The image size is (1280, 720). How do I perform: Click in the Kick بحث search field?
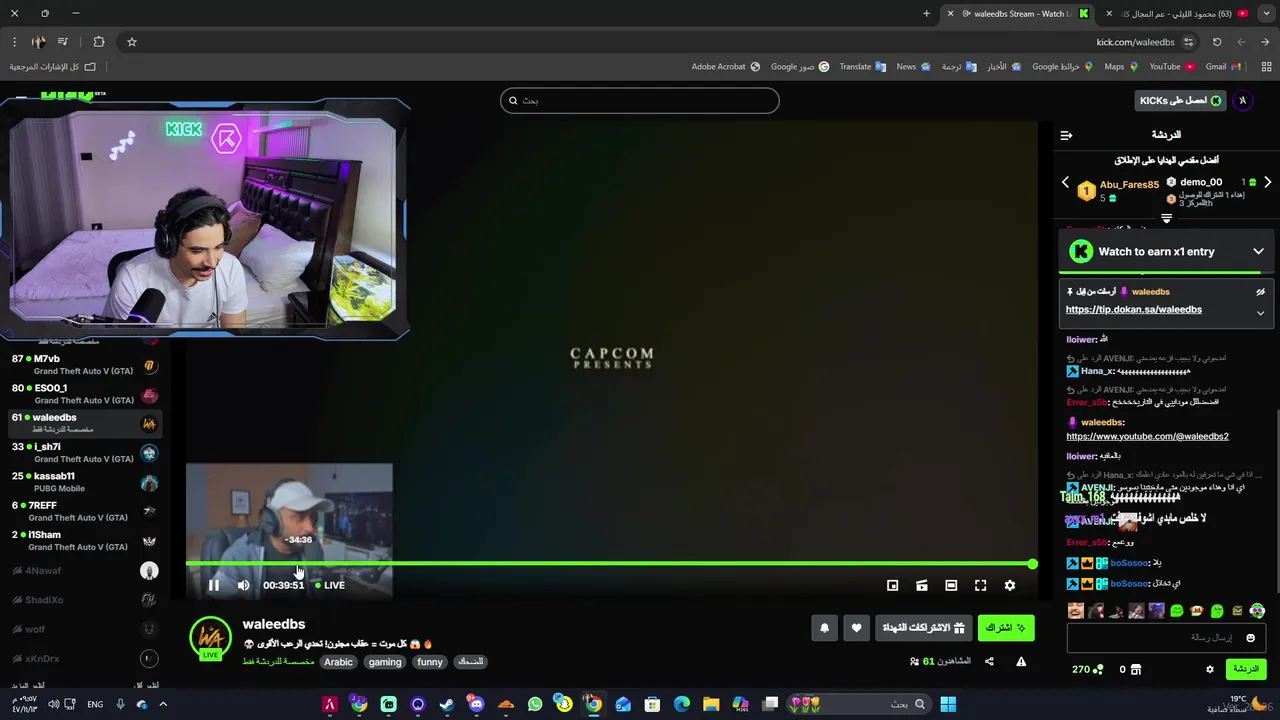pos(640,100)
